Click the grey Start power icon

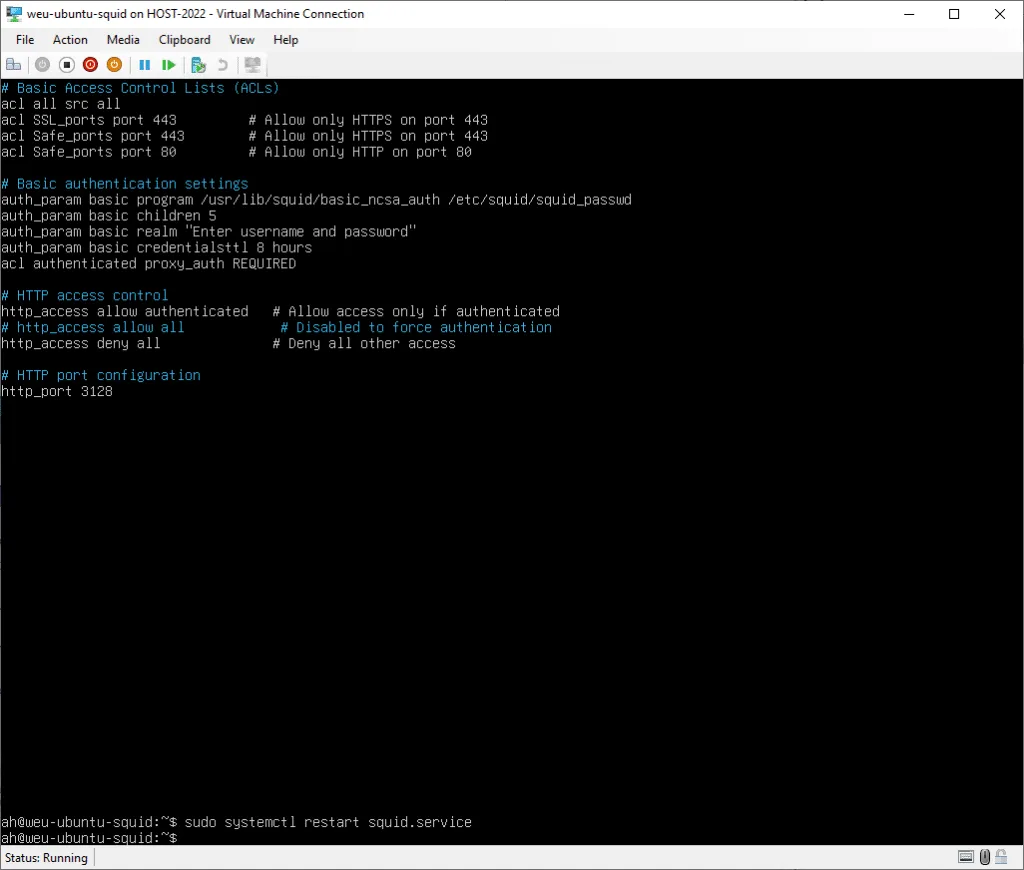(42, 65)
